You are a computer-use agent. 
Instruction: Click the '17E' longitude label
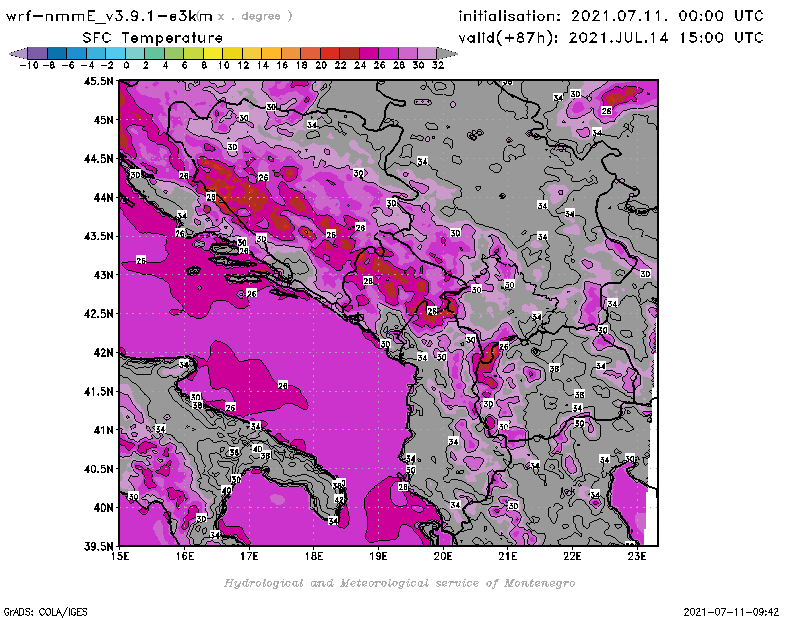[x=249, y=556]
